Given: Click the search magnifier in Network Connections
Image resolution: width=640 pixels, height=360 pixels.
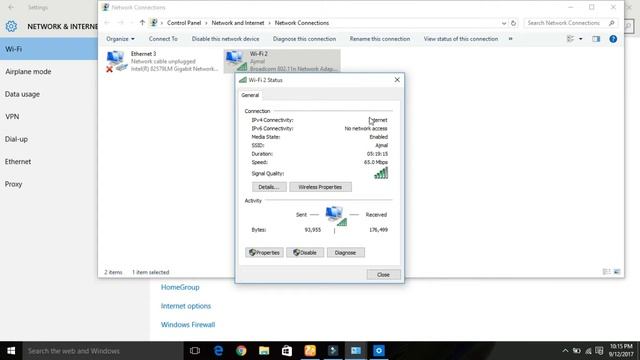Looking at the screenshot, I should [x=611, y=23].
